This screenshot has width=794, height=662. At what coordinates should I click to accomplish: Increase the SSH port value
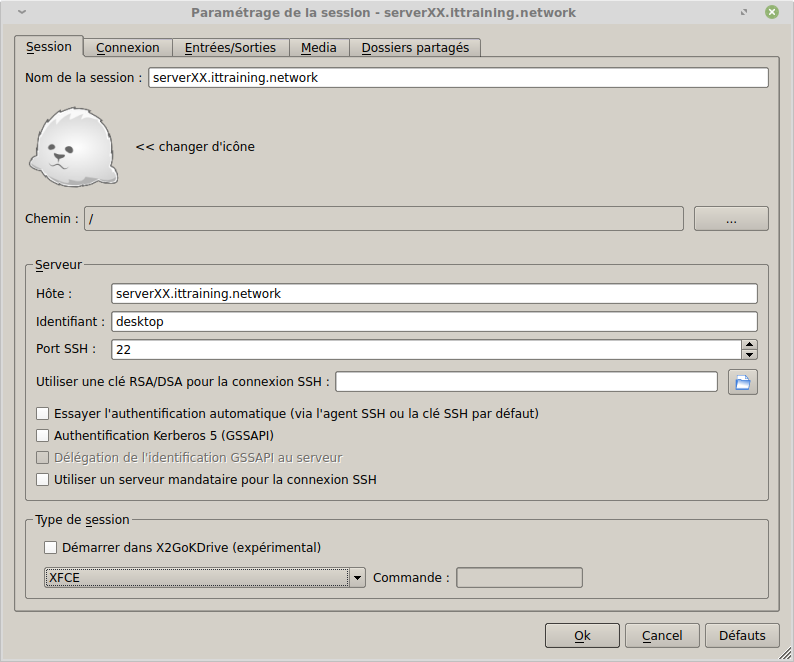tap(749, 345)
